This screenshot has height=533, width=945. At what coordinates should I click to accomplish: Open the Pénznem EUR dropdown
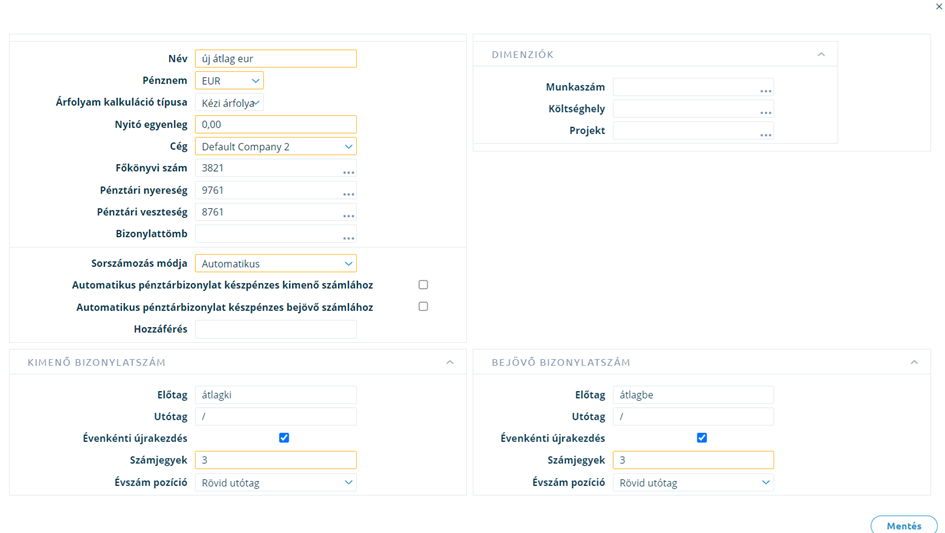(229, 80)
